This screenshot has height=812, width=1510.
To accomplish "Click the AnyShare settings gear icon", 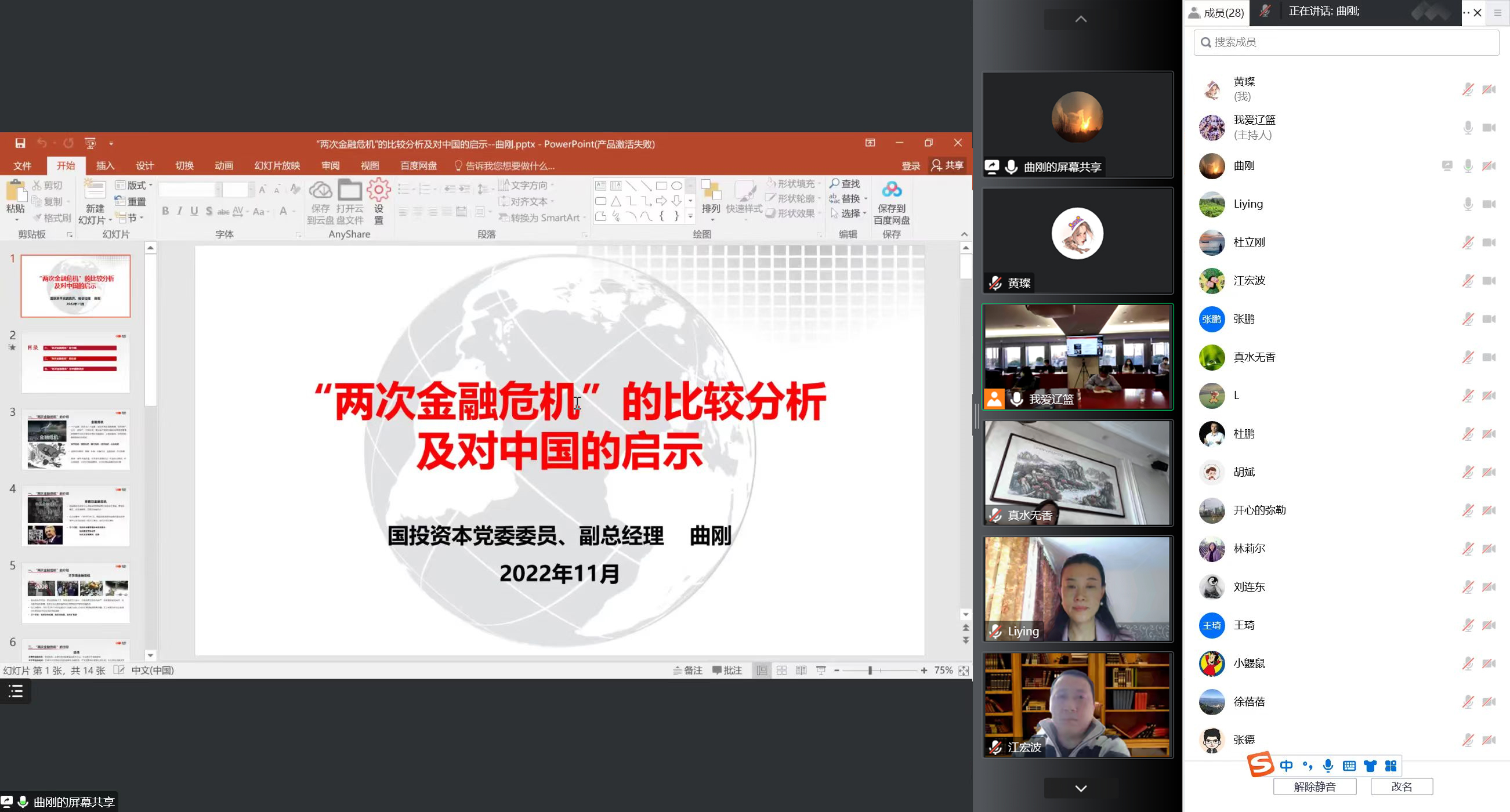I will [379, 190].
